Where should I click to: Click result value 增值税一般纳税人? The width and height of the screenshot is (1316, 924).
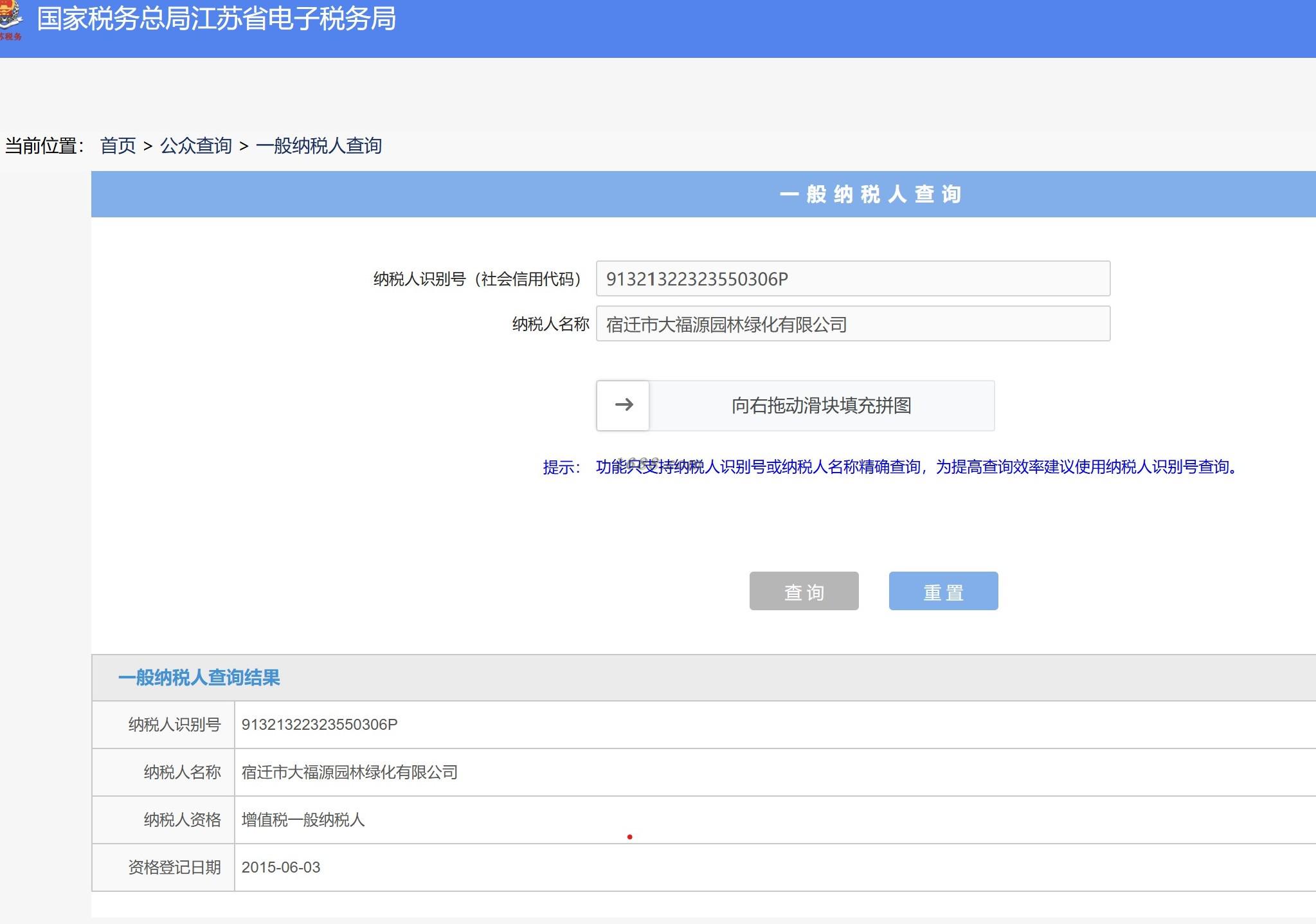tap(303, 820)
